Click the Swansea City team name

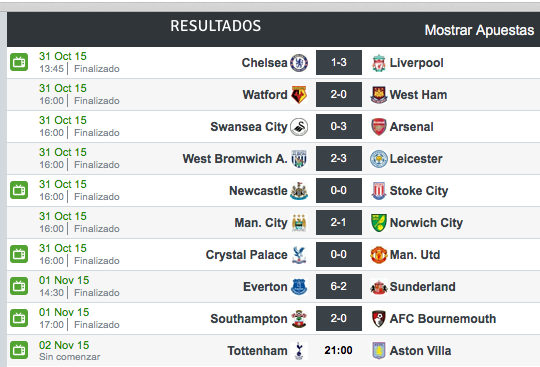[249, 127]
